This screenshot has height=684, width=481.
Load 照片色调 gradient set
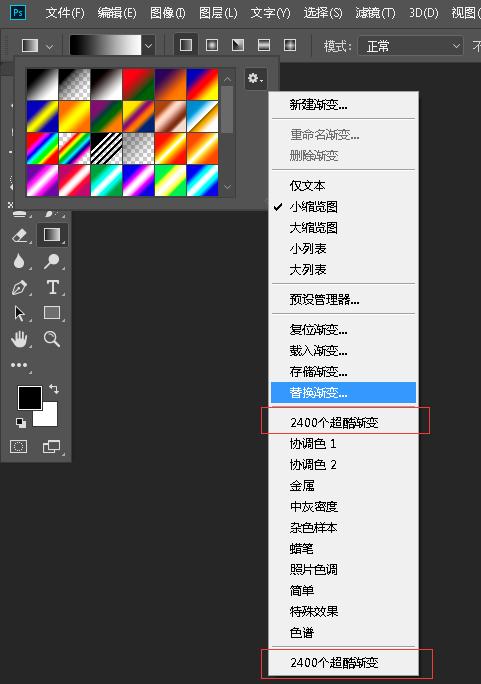(x=343, y=569)
